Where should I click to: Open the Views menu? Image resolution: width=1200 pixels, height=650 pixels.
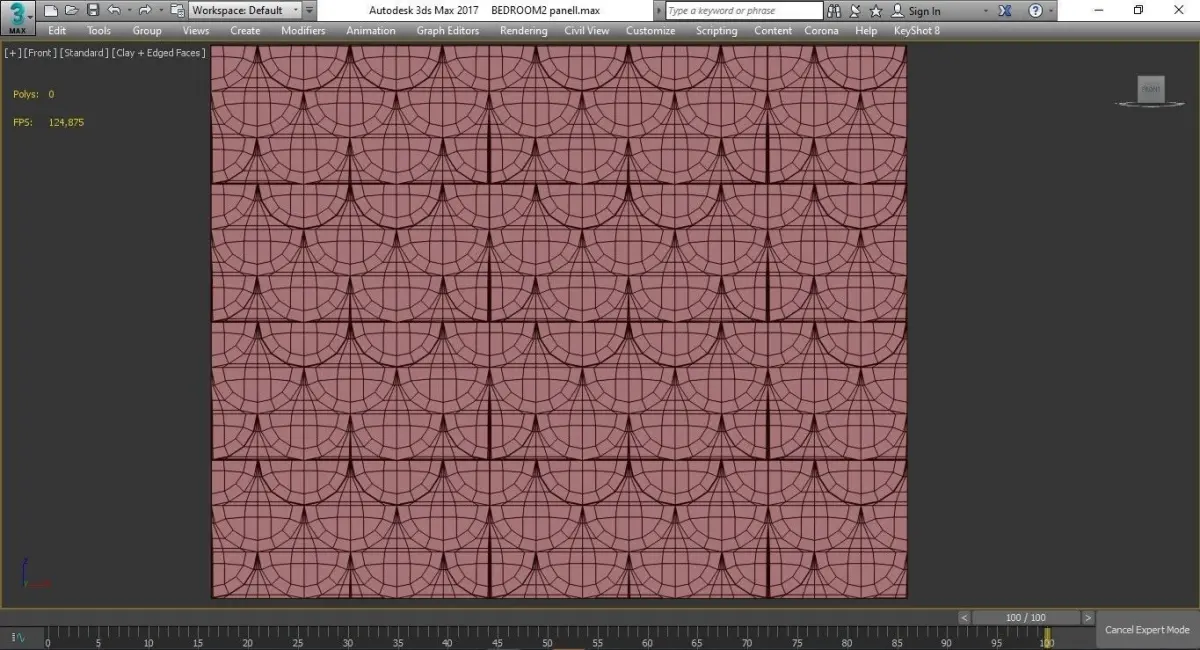pyautogui.click(x=196, y=31)
